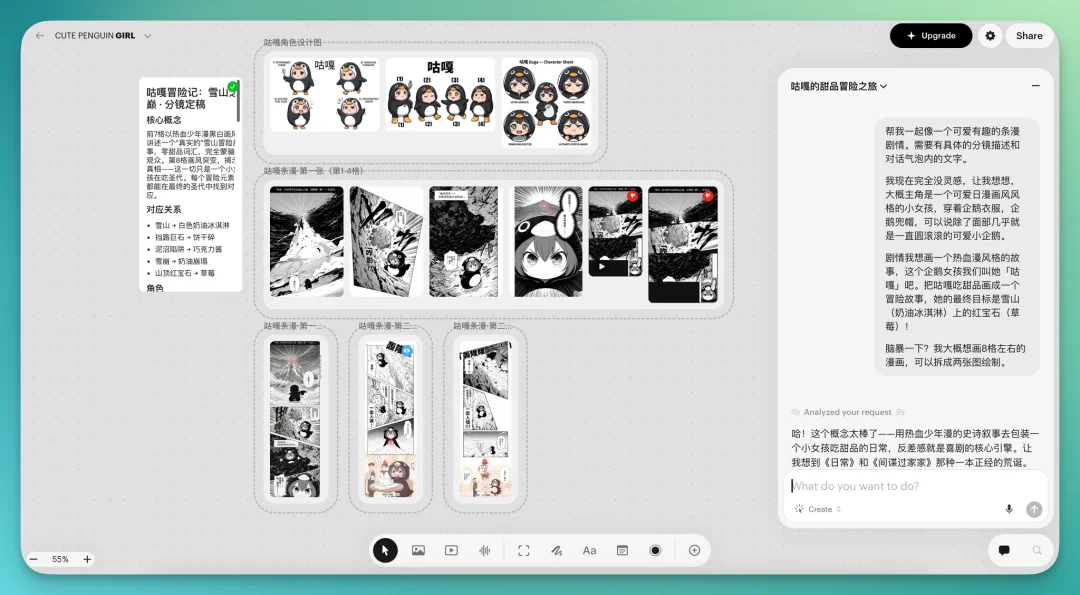Click the green checkmark on the document card

point(233,87)
